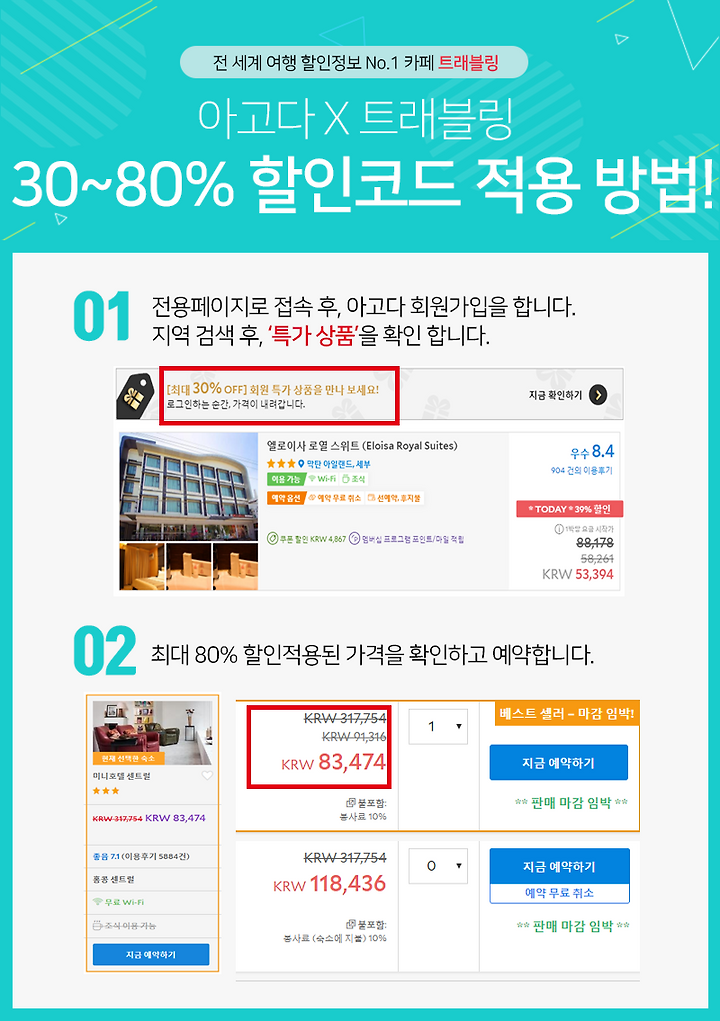Click the Wi-Fi icon in hotel sidebar
The width and height of the screenshot is (720, 1021).
point(98,902)
